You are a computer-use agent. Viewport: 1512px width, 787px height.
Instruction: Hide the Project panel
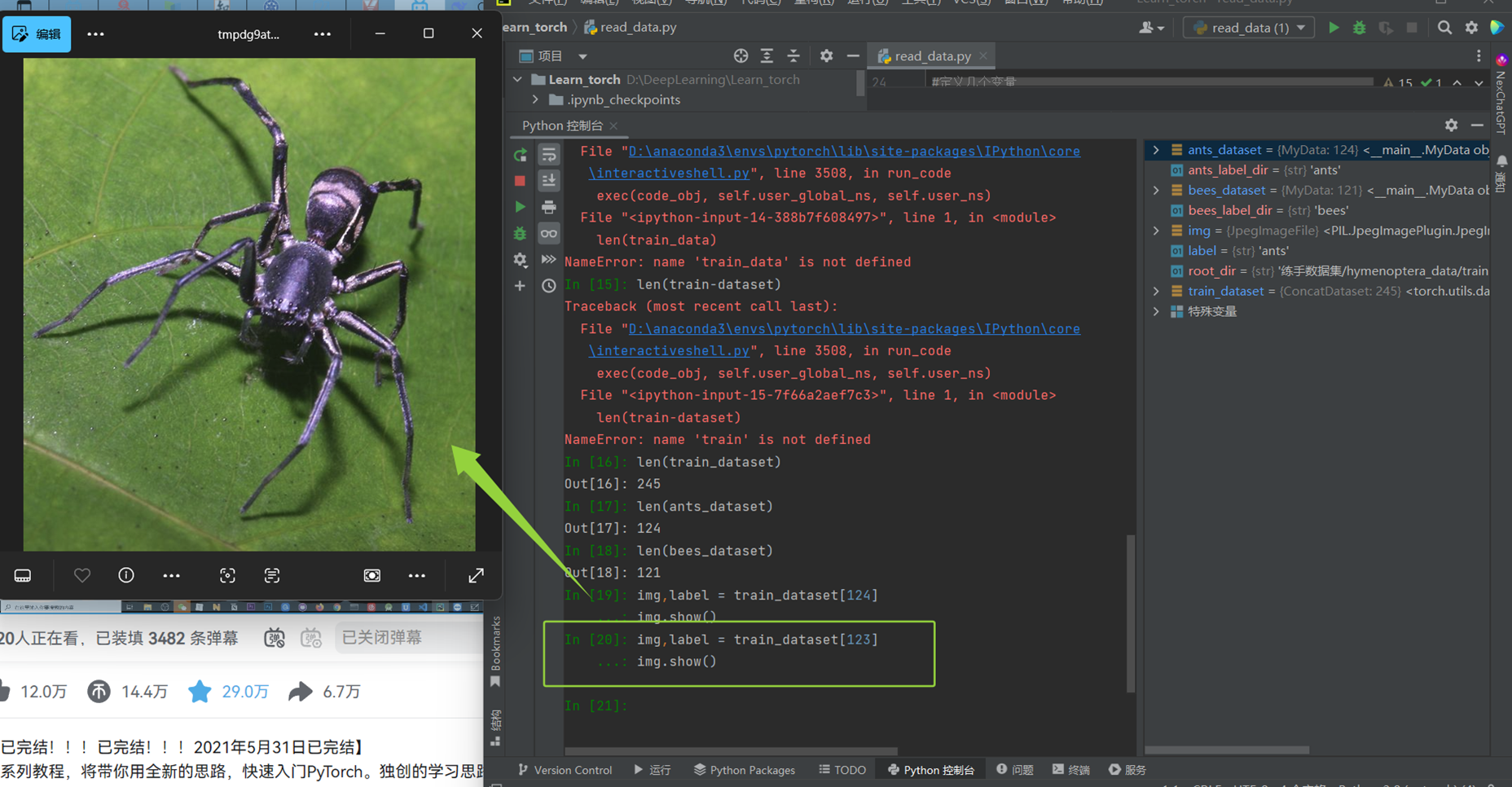853,56
